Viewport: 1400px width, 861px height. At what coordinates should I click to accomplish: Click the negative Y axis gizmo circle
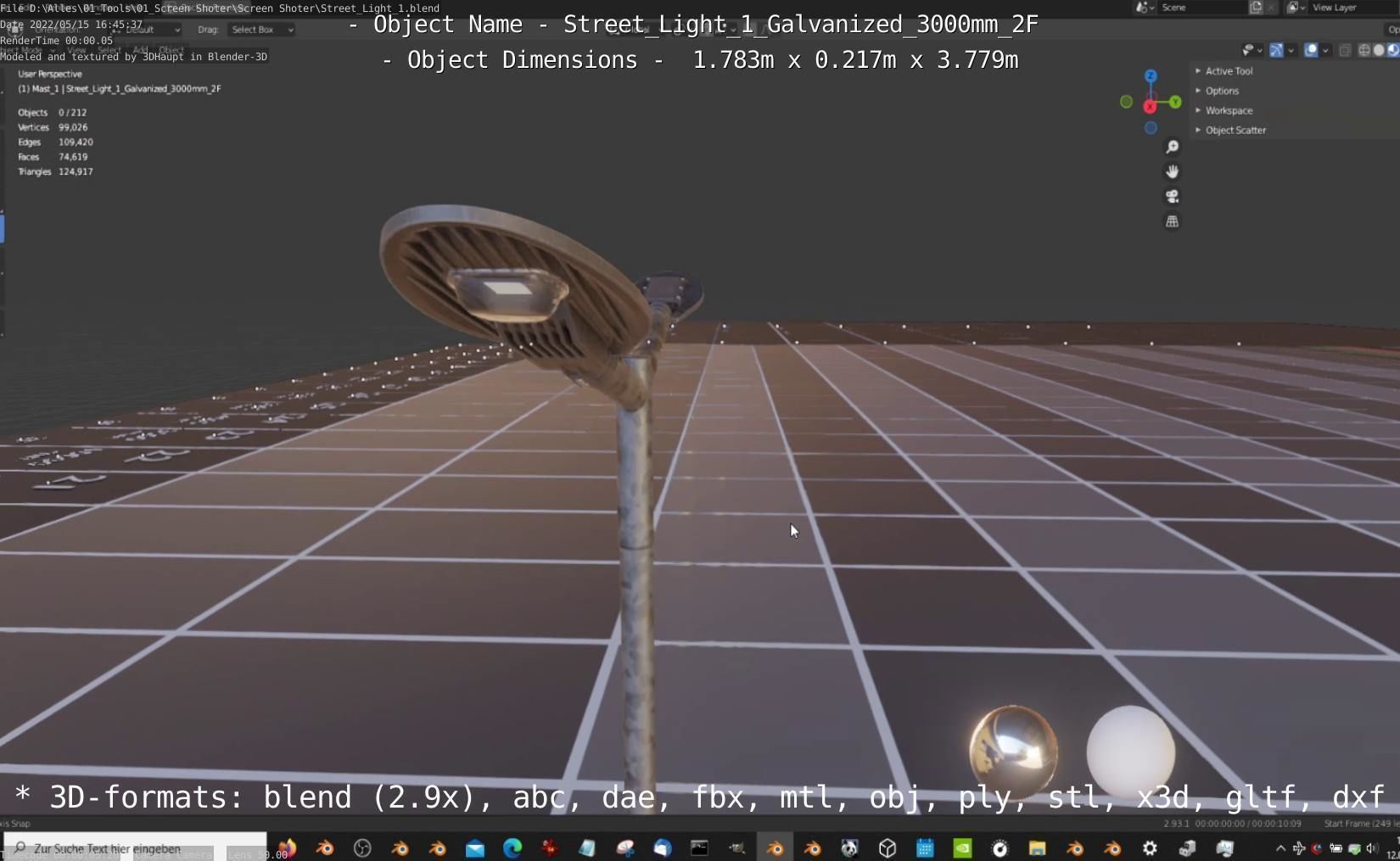pos(1126,102)
